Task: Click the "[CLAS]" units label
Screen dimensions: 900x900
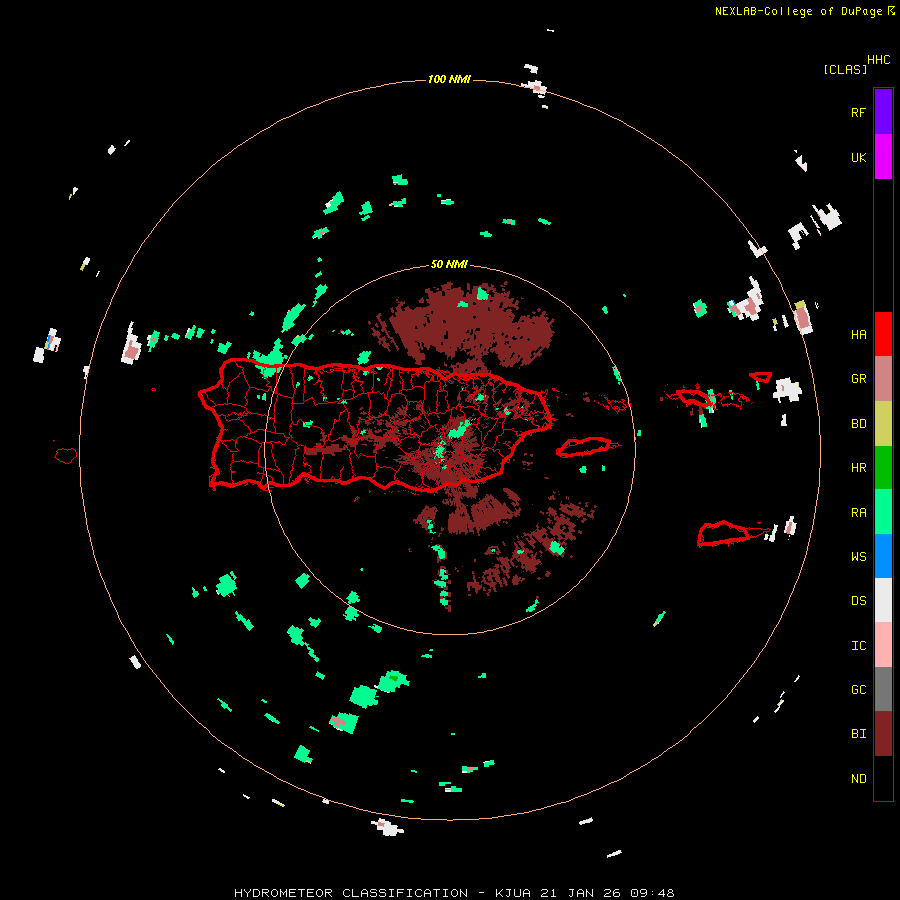Action: point(845,69)
